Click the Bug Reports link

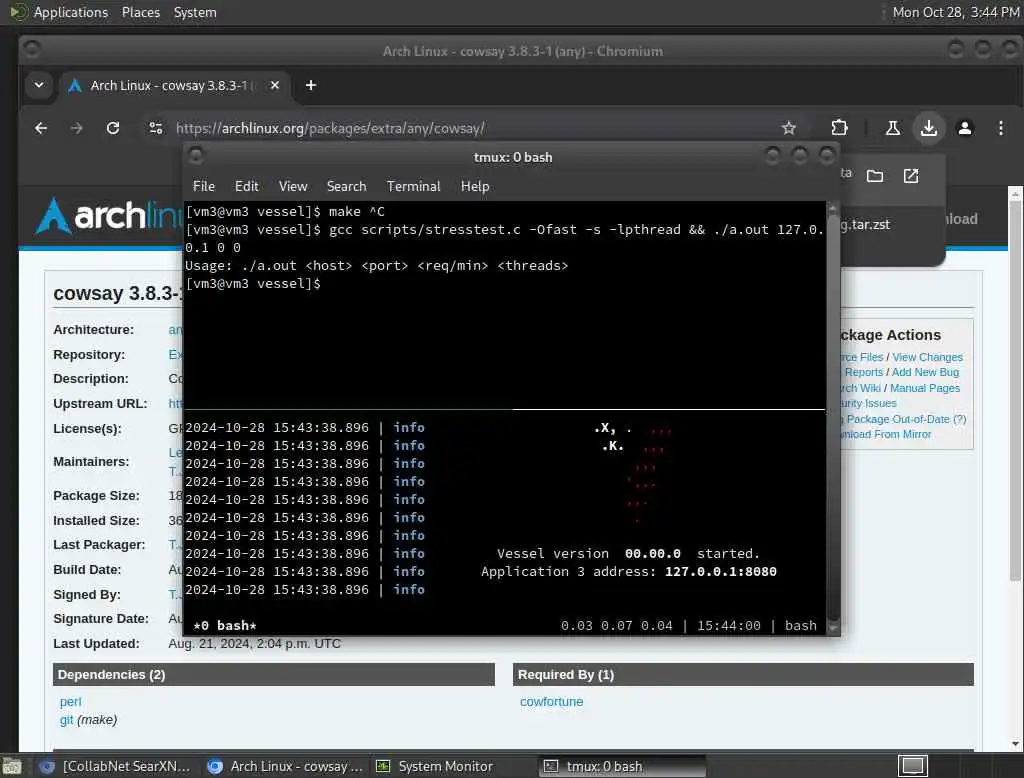(x=862, y=372)
